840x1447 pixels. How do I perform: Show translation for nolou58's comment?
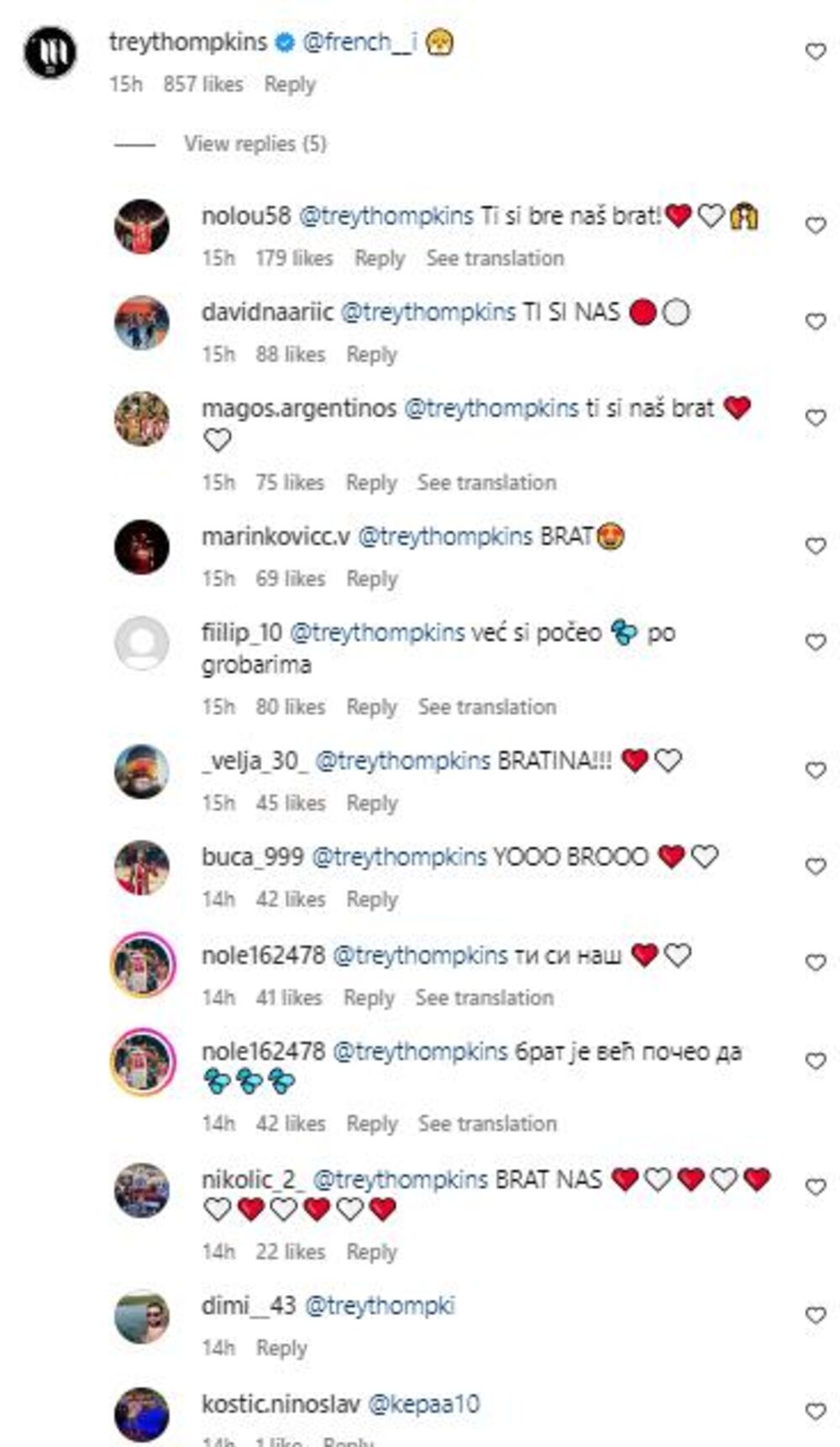(495, 258)
